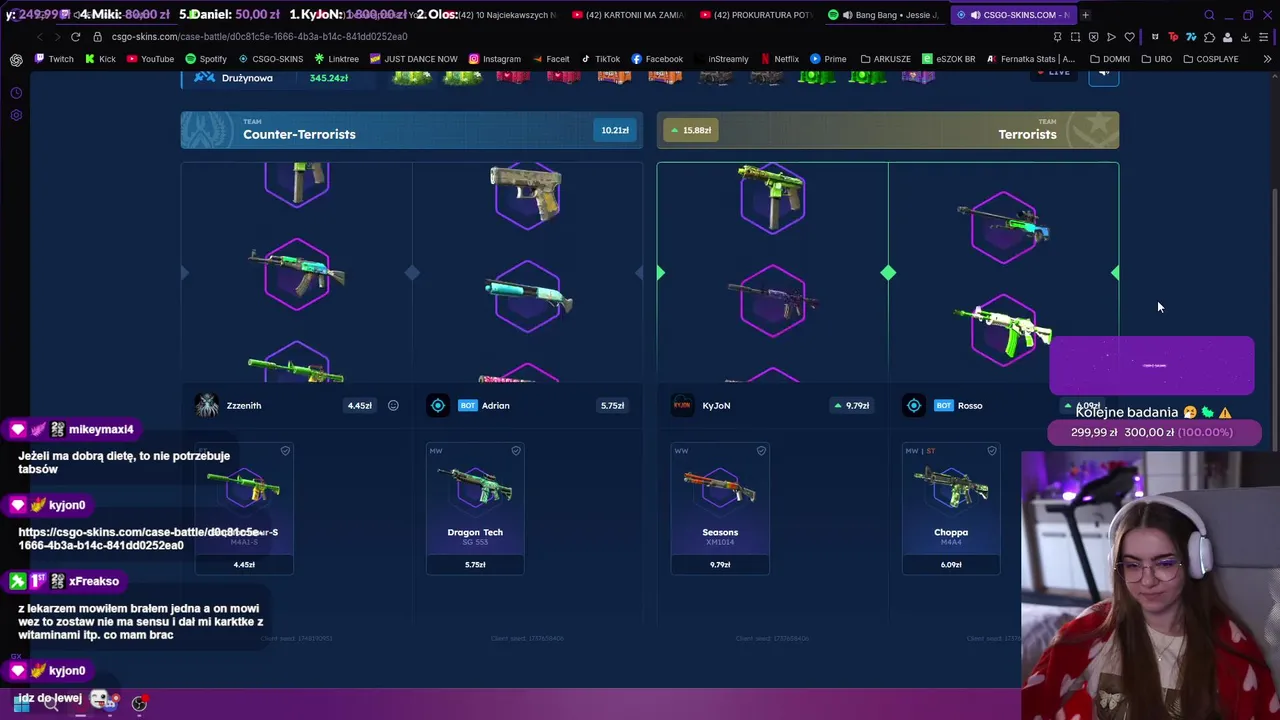Select the Dragon Tech SG 553 item card

pyautogui.click(x=475, y=508)
